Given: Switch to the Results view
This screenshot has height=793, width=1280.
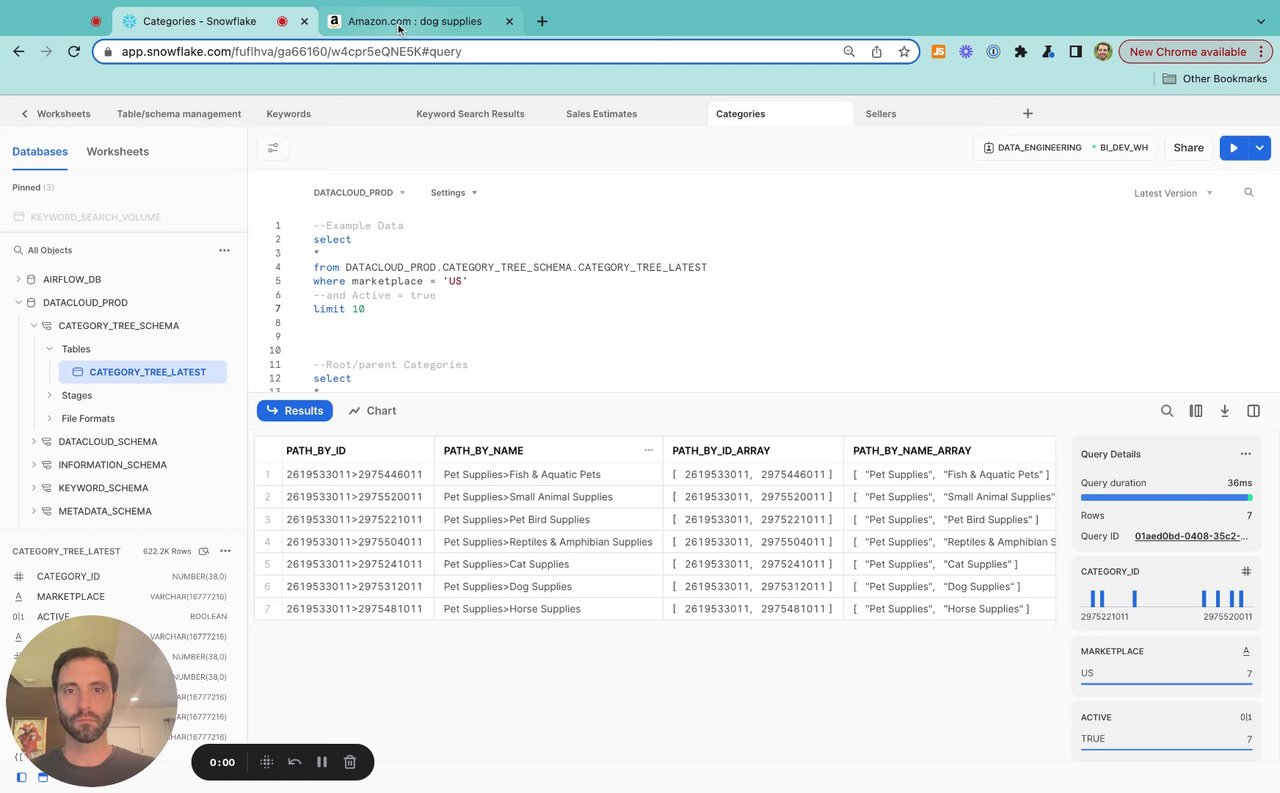Looking at the screenshot, I should point(295,411).
